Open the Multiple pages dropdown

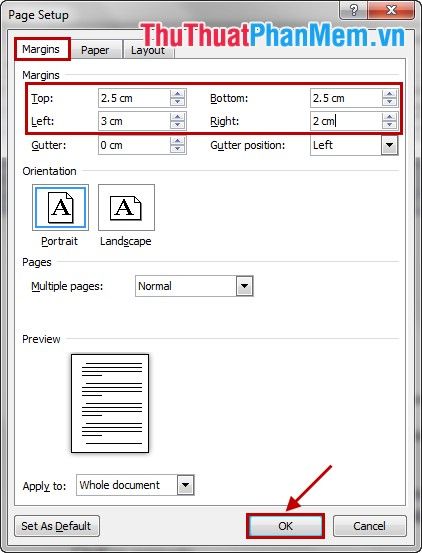click(x=244, y=286)
